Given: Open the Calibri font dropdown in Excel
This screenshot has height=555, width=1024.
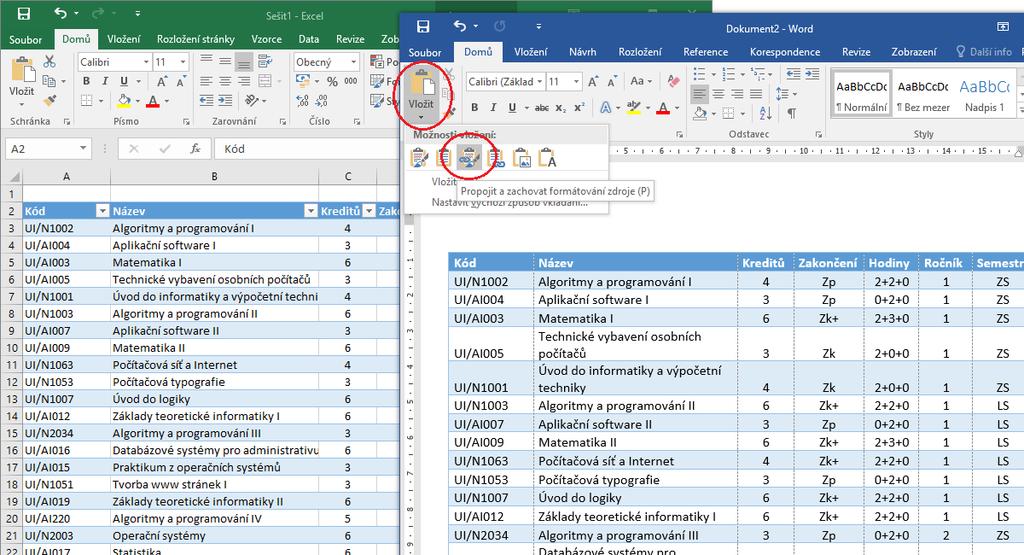Looking at the screenshot, I should (x=146, y=62).
